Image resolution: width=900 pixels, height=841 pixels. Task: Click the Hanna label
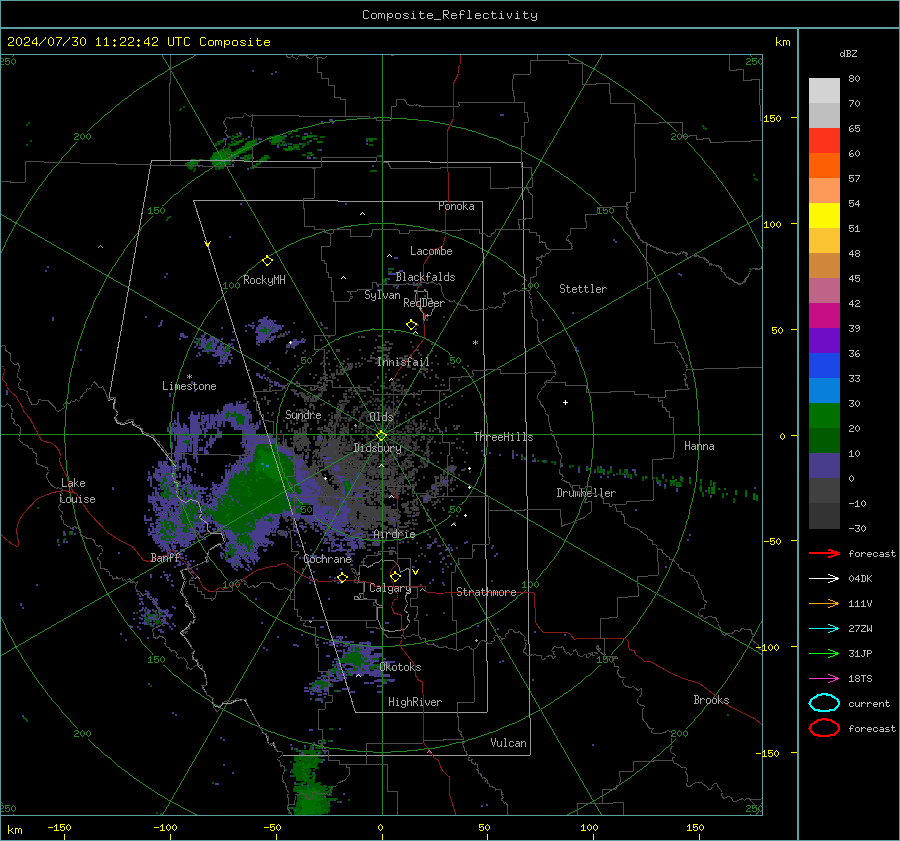[699, 446]
